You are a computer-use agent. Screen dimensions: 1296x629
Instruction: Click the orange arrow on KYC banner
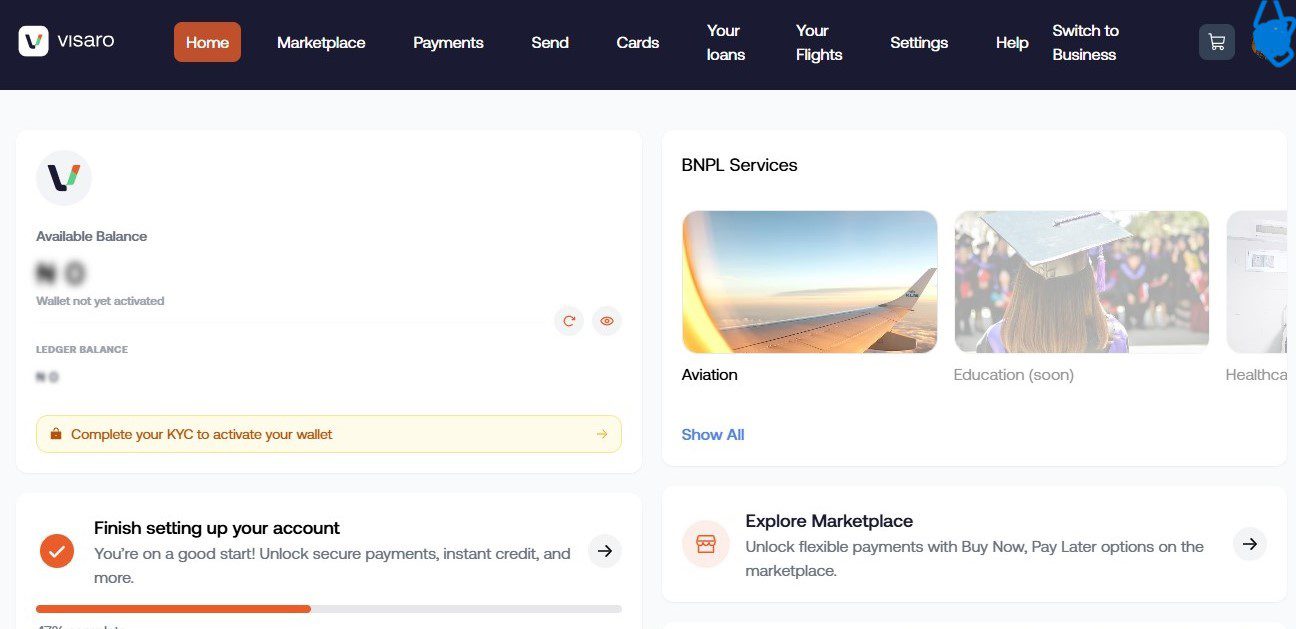[x=602, y=434]
